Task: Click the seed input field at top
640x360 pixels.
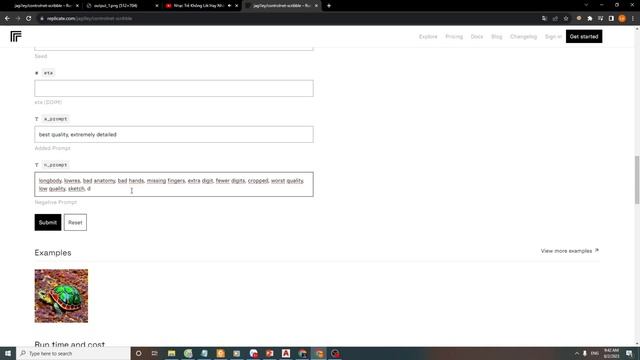Action: [174, 49]
